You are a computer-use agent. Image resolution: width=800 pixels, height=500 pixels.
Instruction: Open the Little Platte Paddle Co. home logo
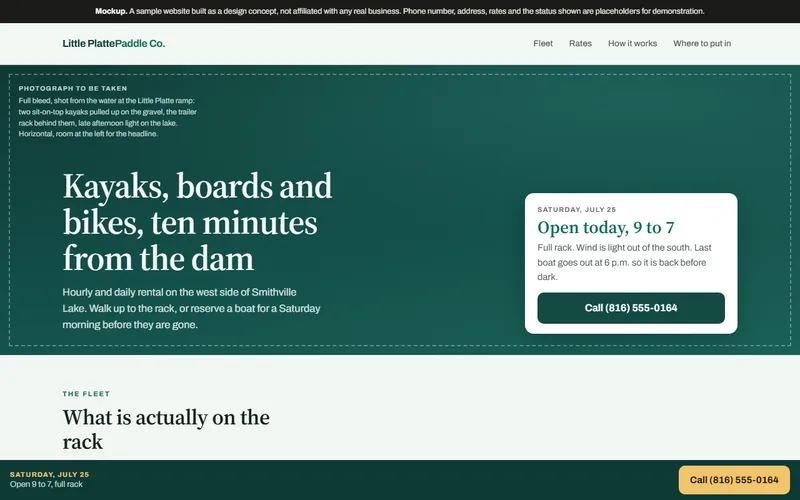click(114, 43)
